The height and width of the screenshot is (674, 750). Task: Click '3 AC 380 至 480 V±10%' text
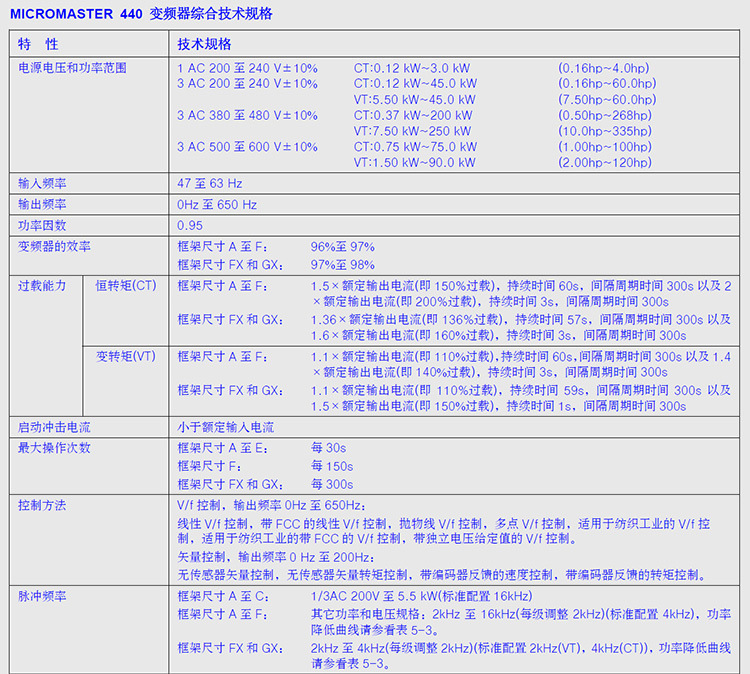pyautogui.click(x=247, y=115)
